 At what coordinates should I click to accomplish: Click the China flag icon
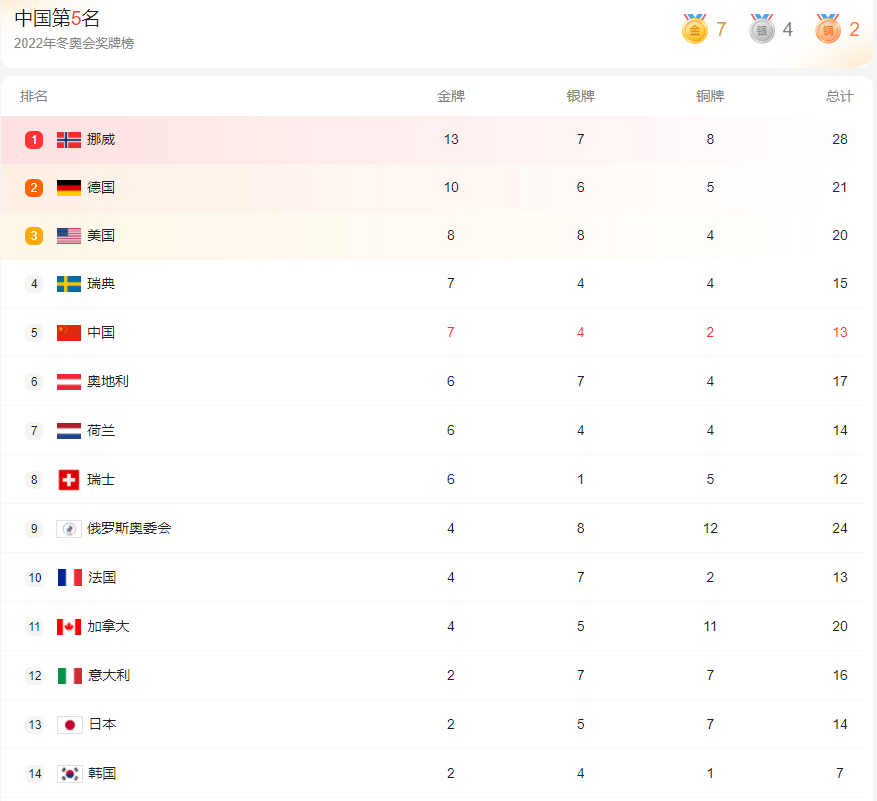(69, 332)
